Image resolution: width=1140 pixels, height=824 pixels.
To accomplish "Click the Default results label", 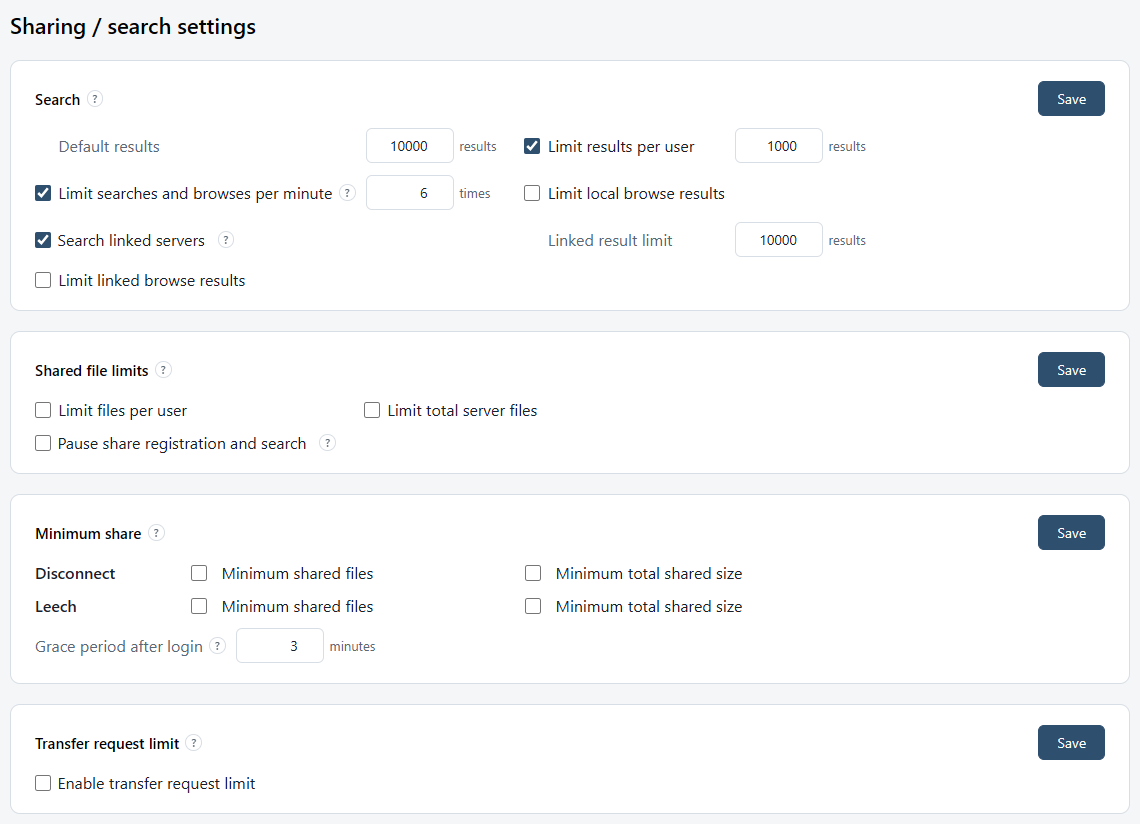I will [x=109, y=146].
